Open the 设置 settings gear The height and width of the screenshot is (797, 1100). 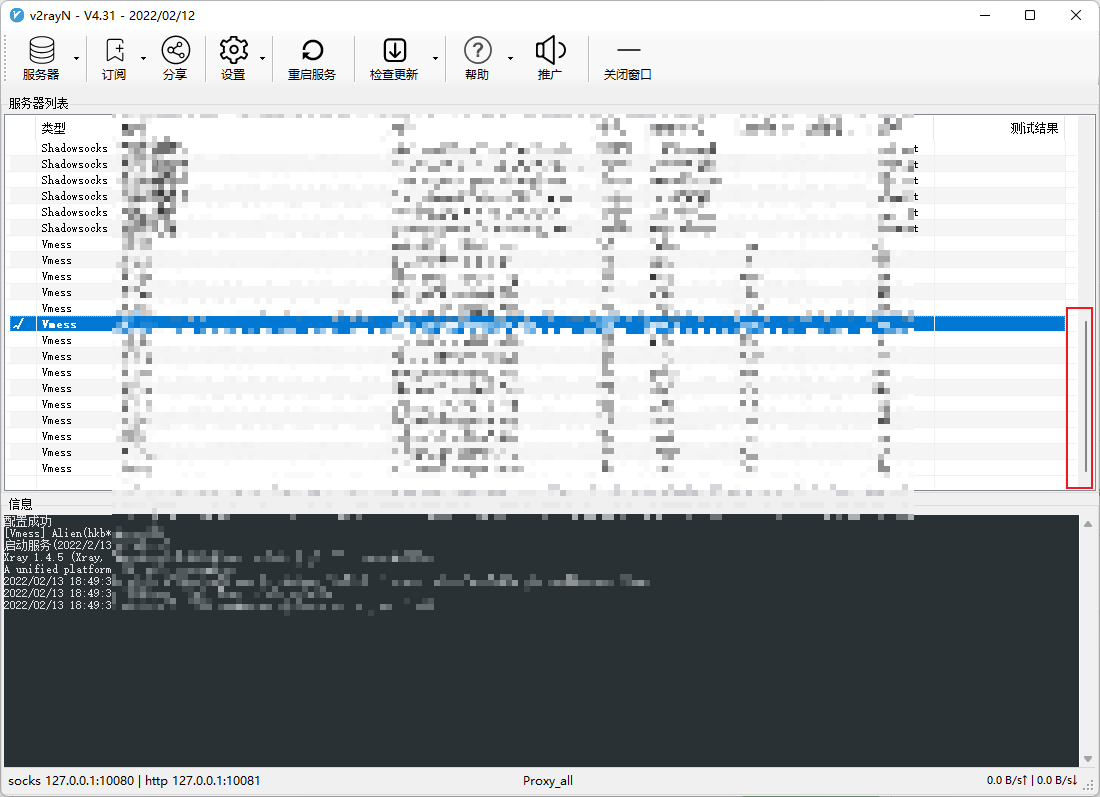(233, 51)
